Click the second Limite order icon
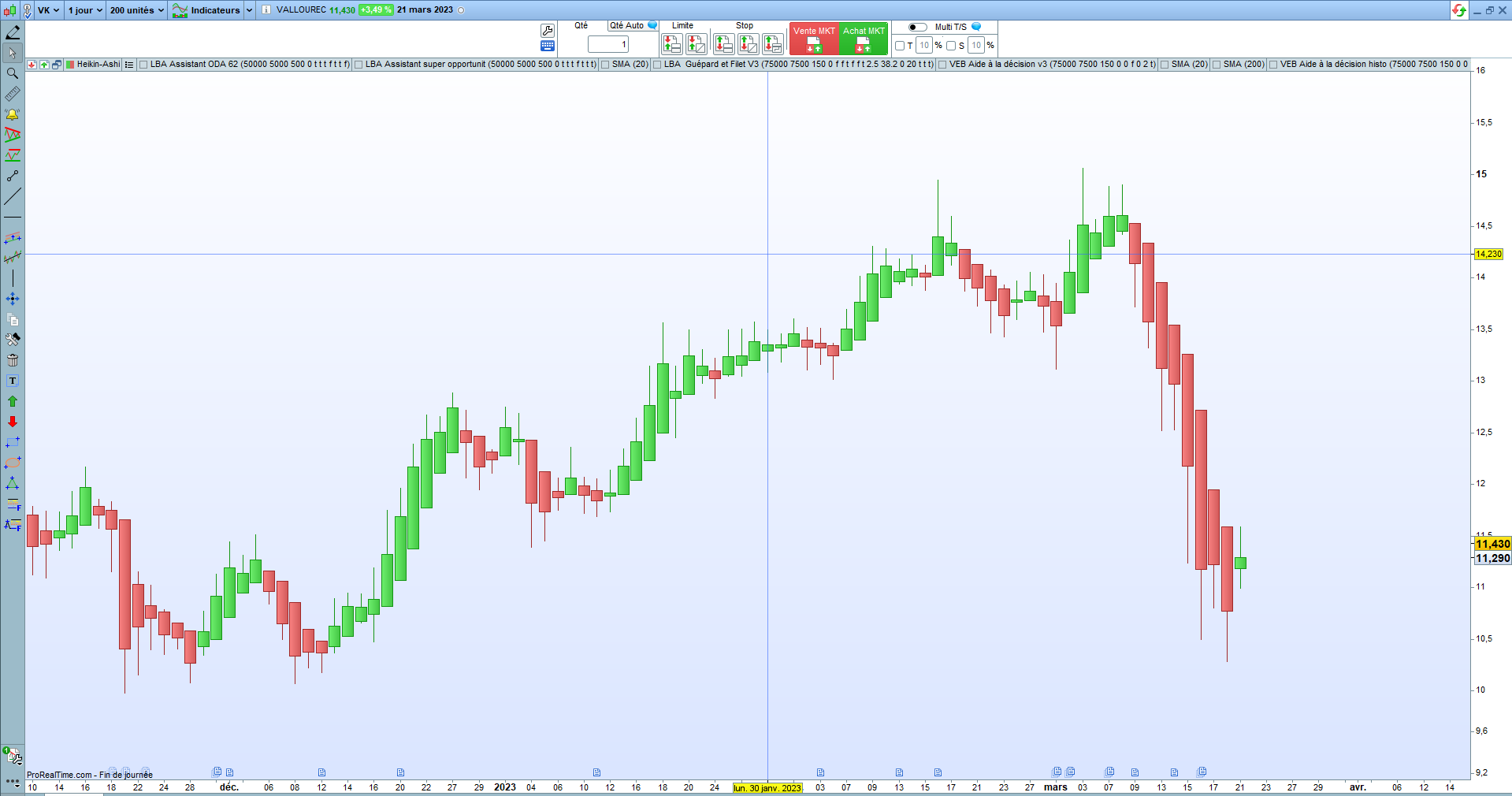The width and height of the screenshot is (1512, 796). [696, 43]
